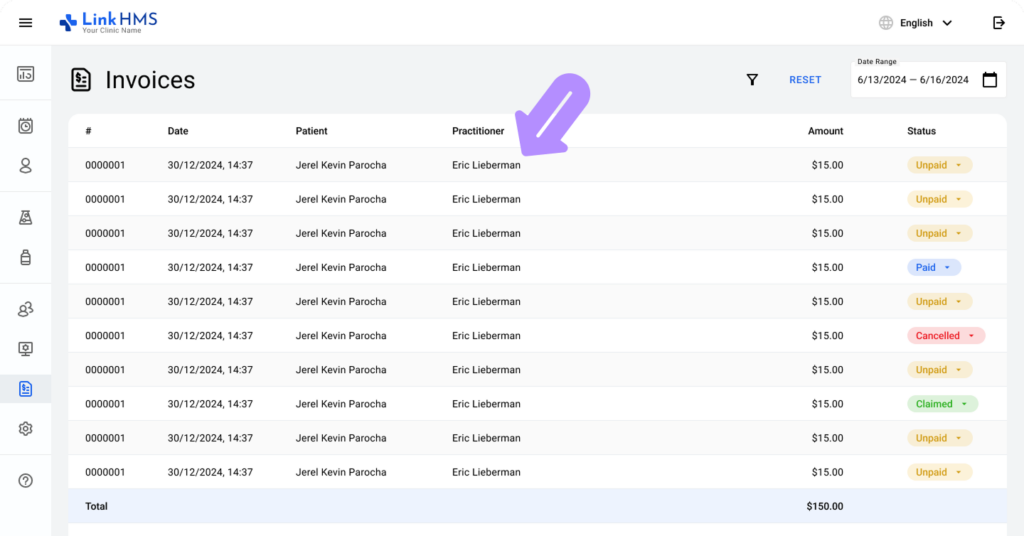
Task: Open the help question mark icon
Action: [25, 481]
